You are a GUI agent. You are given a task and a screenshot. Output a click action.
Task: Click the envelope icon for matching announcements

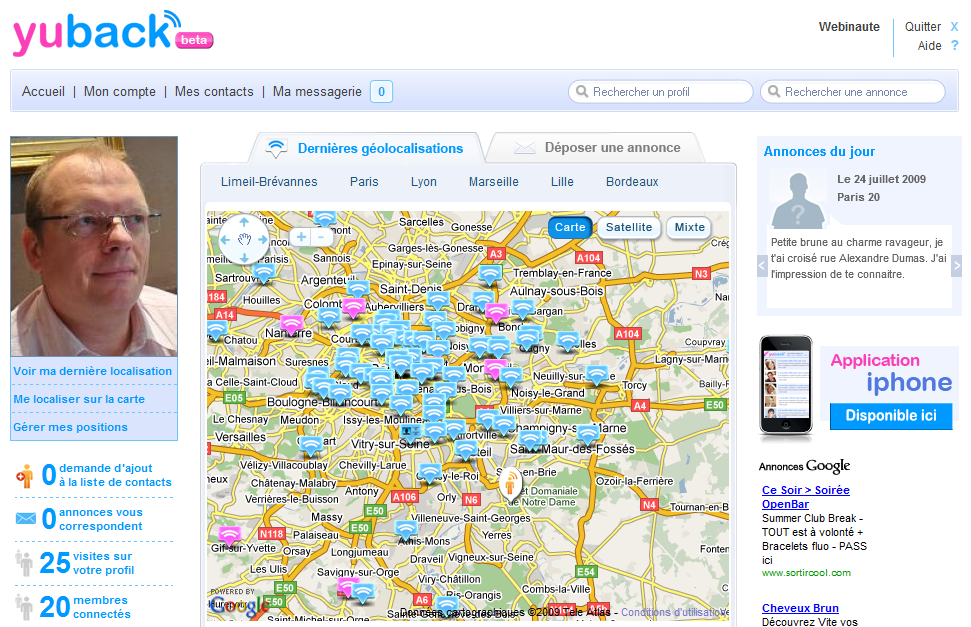tap(25, 518)
